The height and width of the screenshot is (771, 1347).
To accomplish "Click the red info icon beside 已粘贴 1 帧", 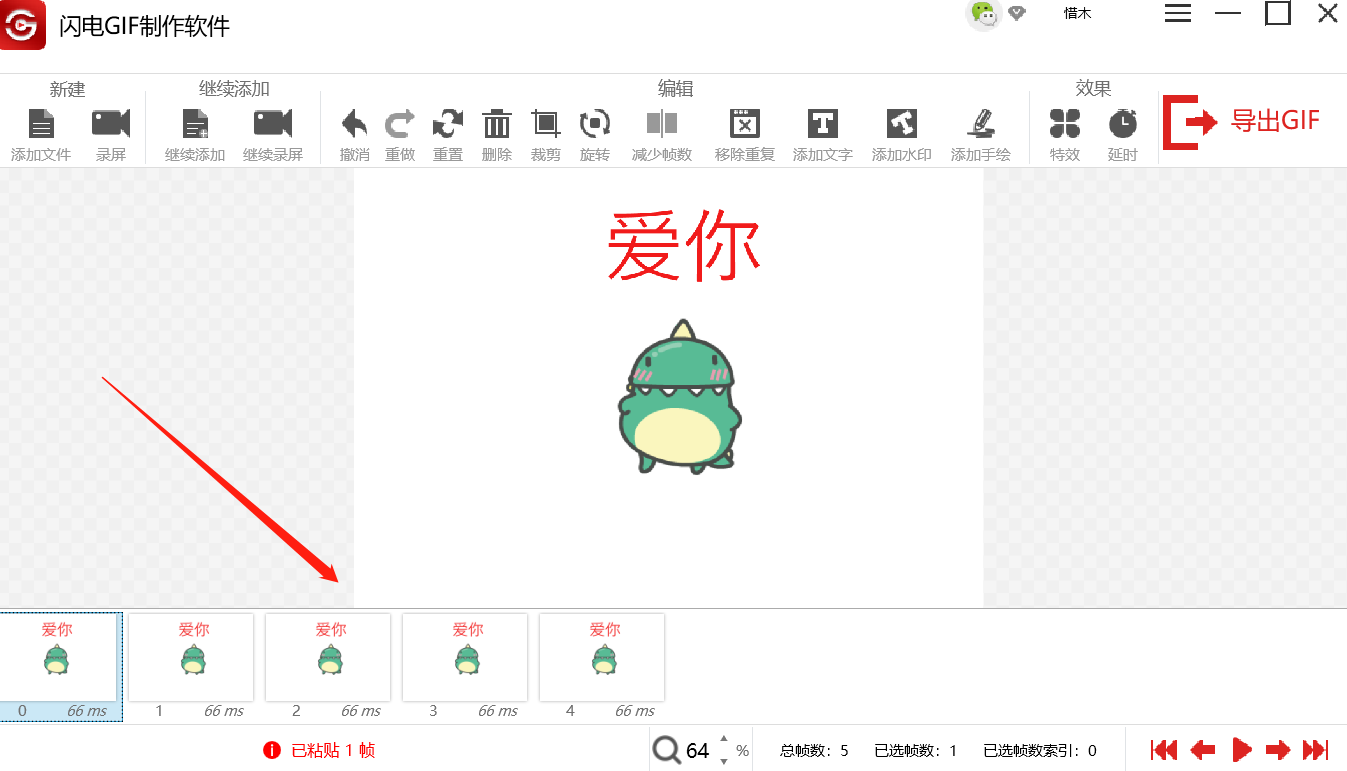I will pos(271,750).
